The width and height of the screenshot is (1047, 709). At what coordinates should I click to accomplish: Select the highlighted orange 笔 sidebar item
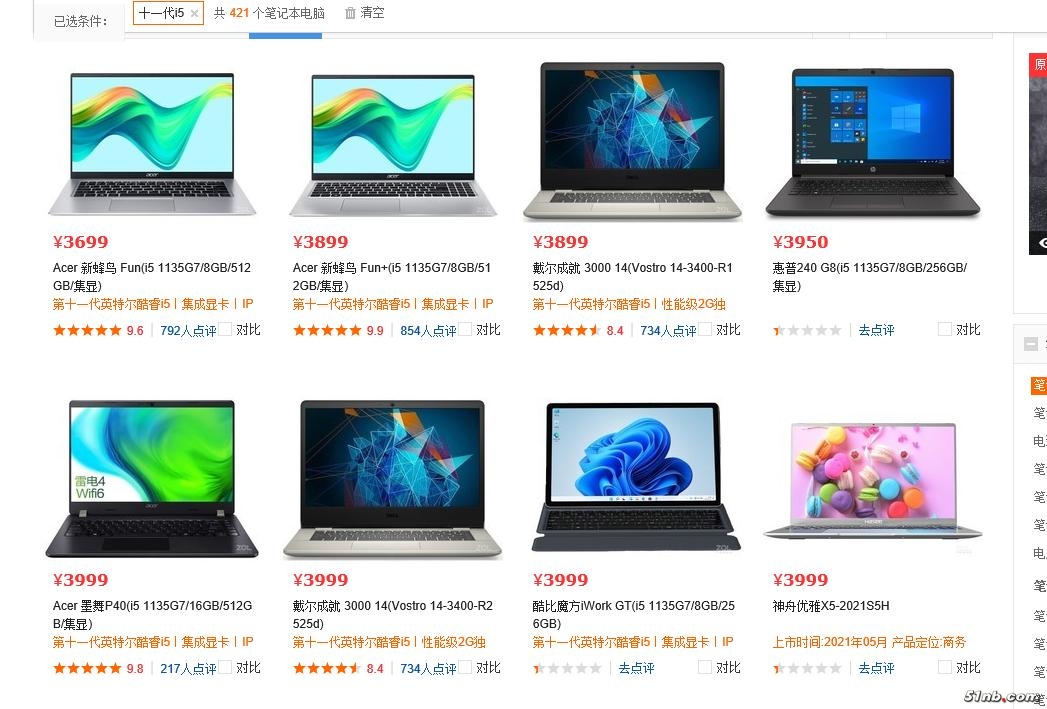(1039, 385)
